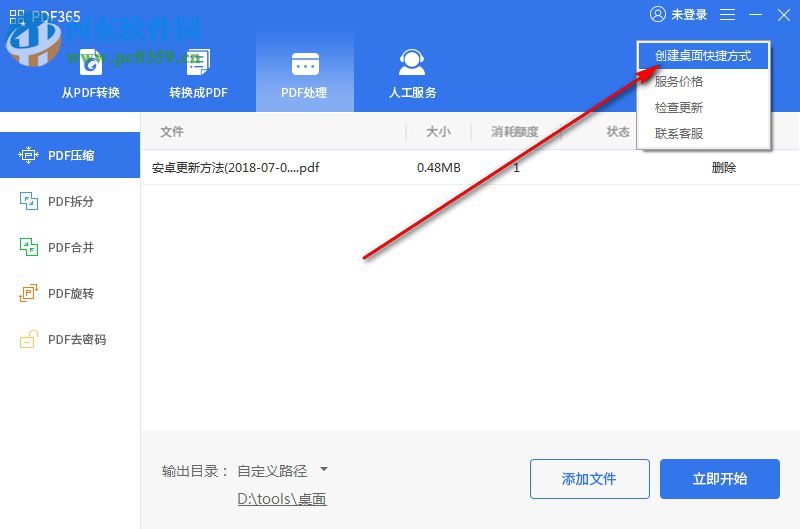Screen dimensions: 800x529
Task: Select the file 安卓更新方法(2018-07-0....pdf
Action: point(236,167)
